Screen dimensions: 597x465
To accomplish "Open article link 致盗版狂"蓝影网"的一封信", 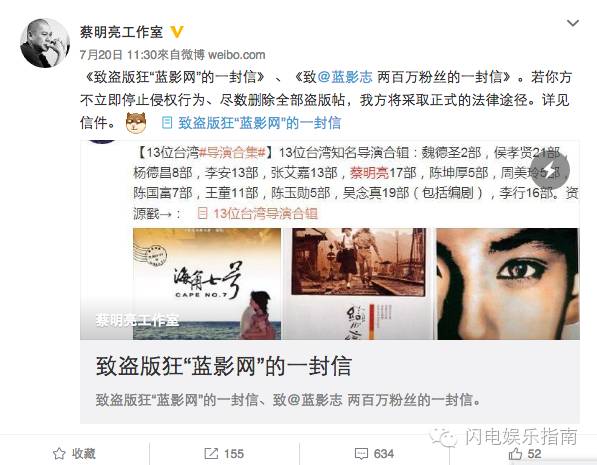I will 259,123.
